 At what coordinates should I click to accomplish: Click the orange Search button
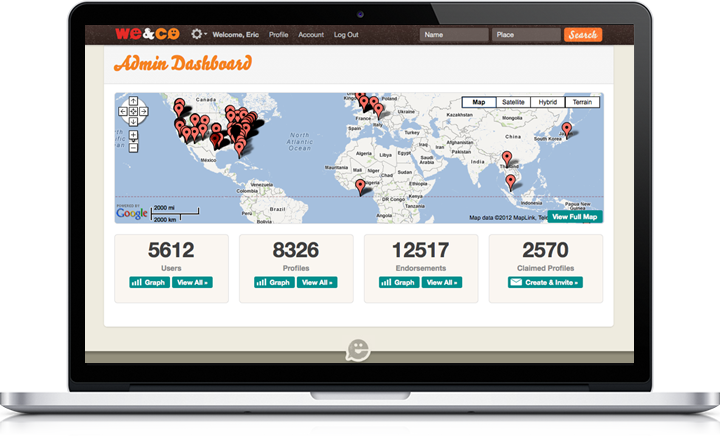(x=583, y=35)
